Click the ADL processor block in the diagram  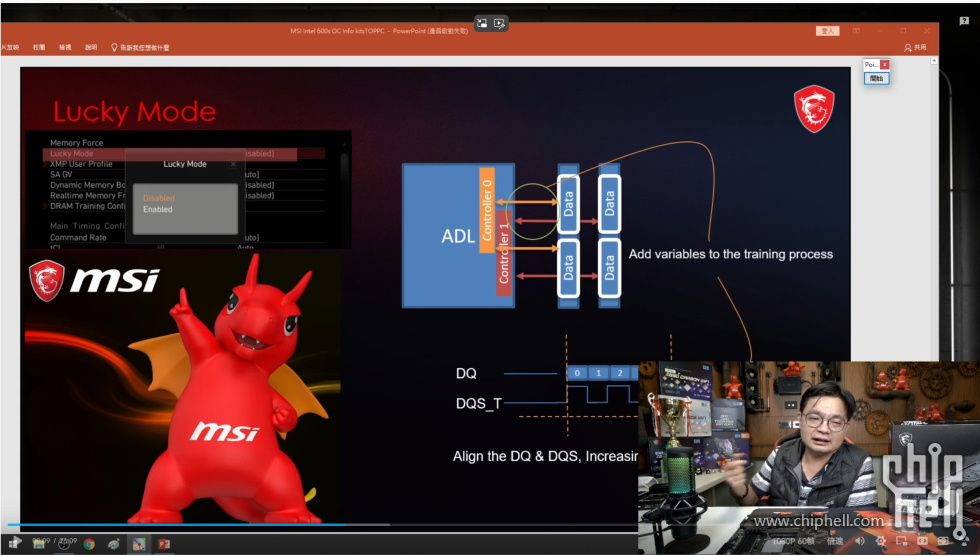coord(458,236)
